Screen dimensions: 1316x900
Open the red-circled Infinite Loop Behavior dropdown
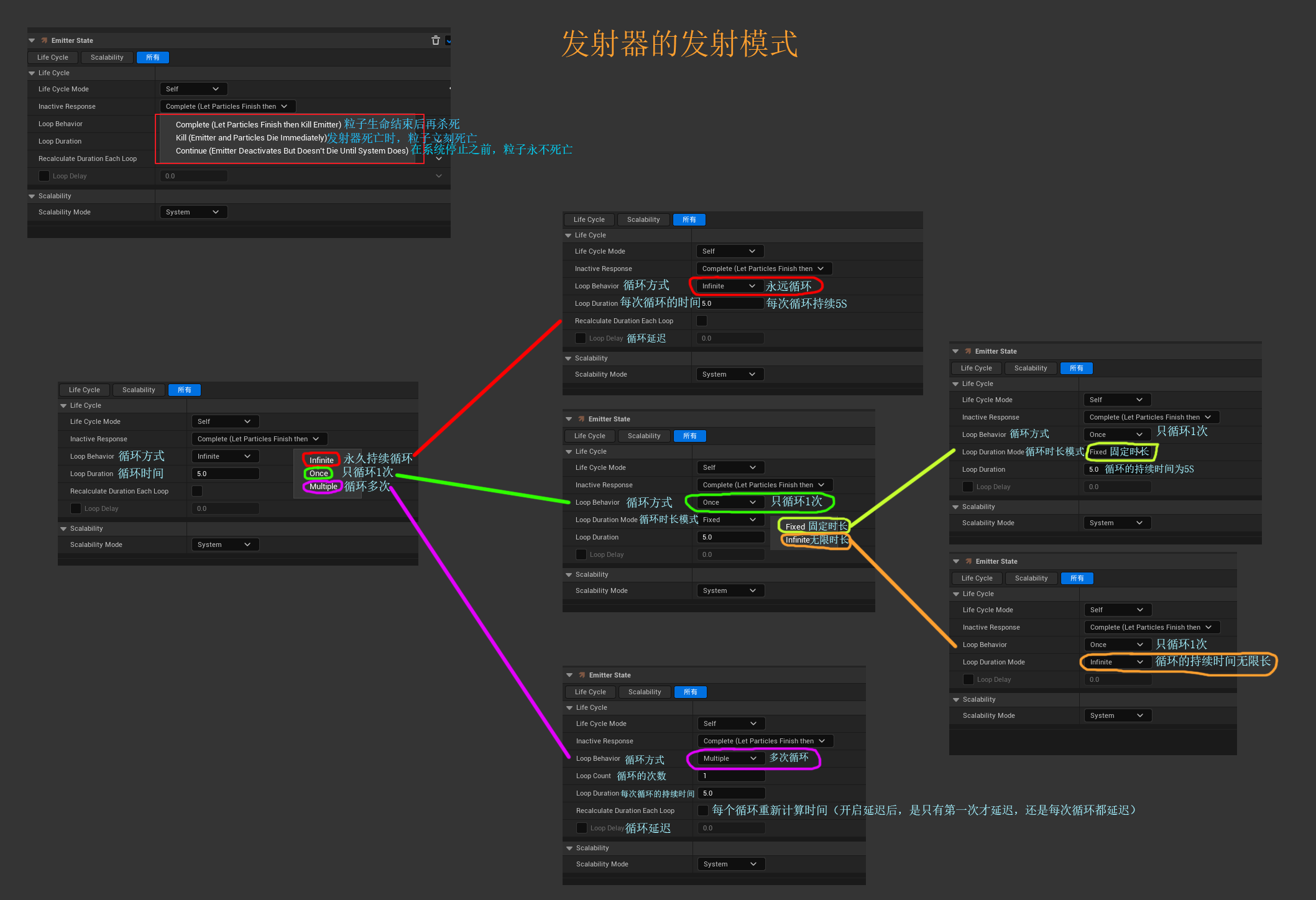729,286
